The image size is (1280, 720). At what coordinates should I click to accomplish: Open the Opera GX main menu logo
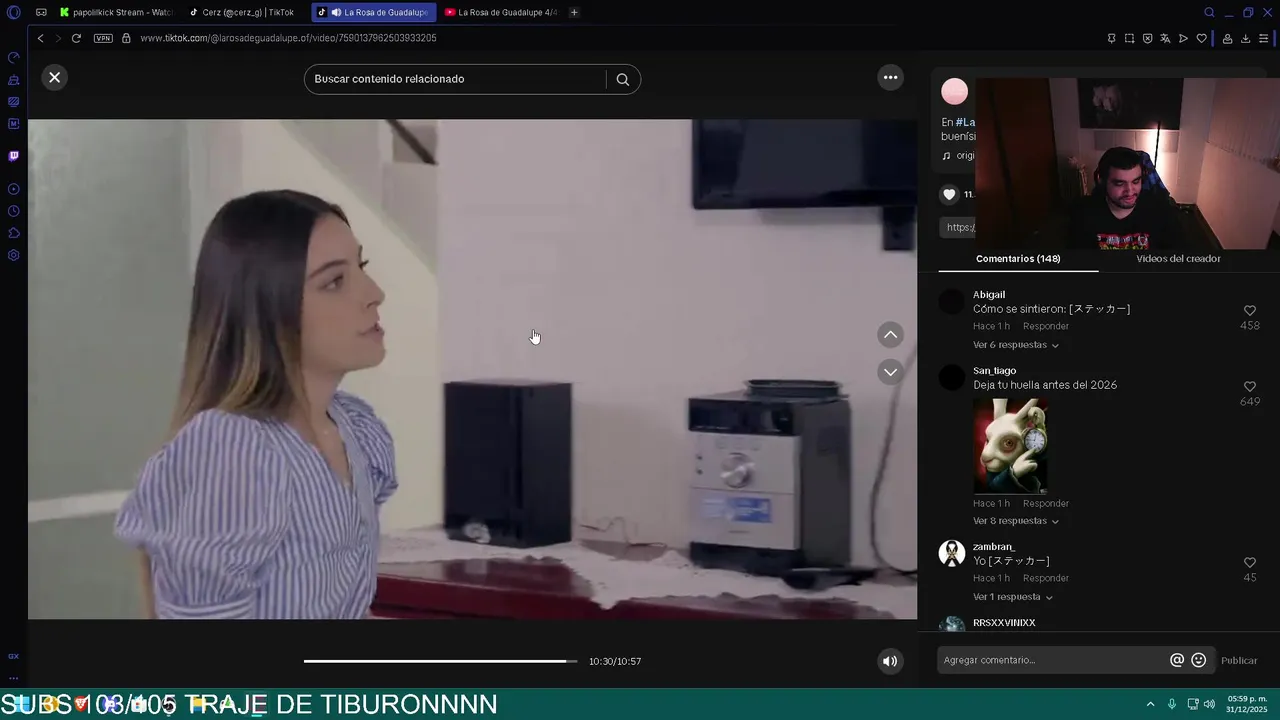pyautogui.click(x=13, y=12)
